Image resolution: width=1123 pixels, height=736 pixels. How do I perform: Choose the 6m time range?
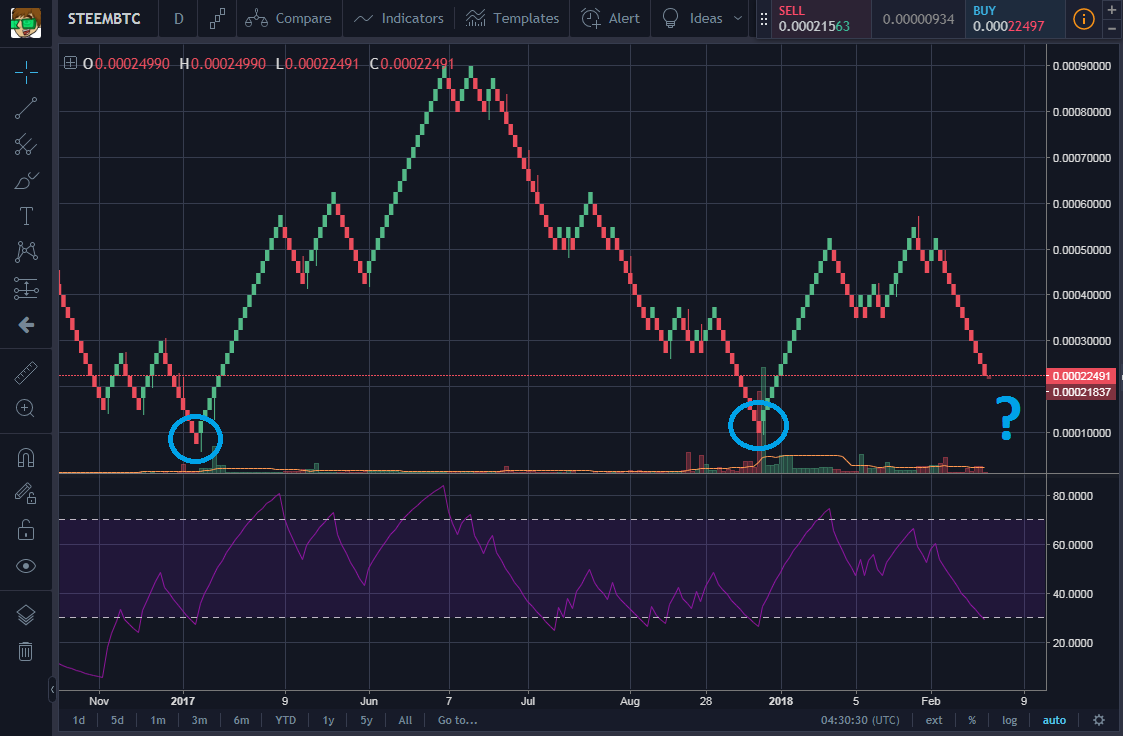pos(241,720)
